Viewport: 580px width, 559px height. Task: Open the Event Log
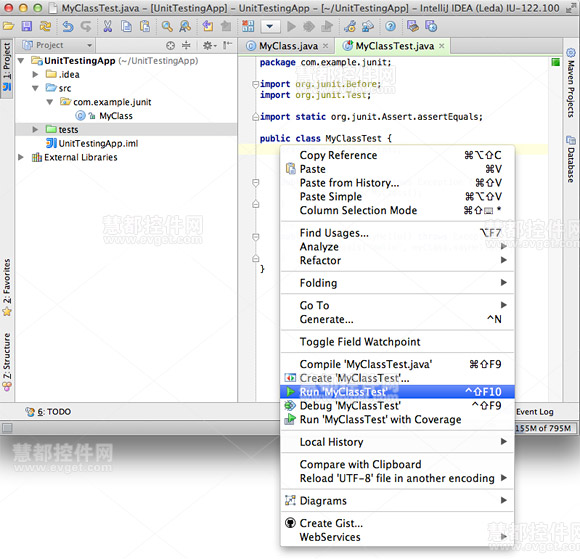click(535, 411)
